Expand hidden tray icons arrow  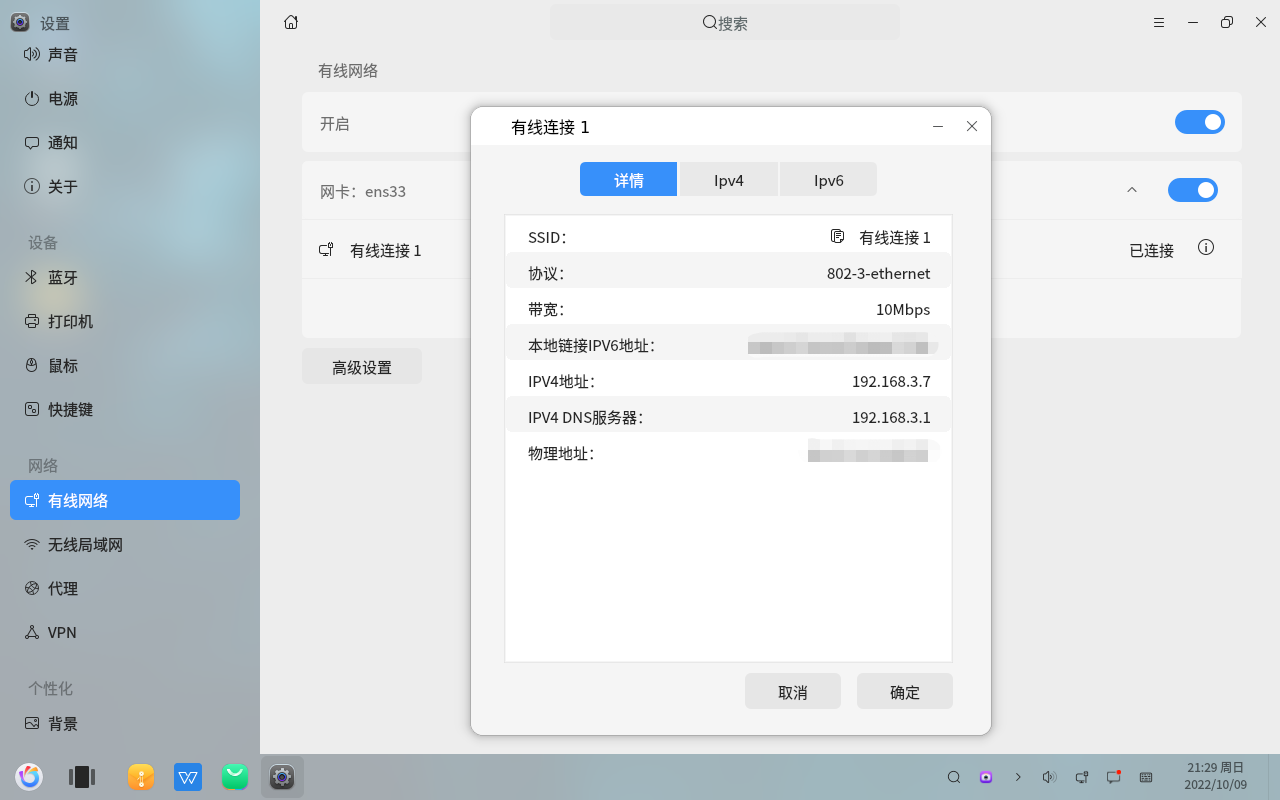(x=1018, y=777)
